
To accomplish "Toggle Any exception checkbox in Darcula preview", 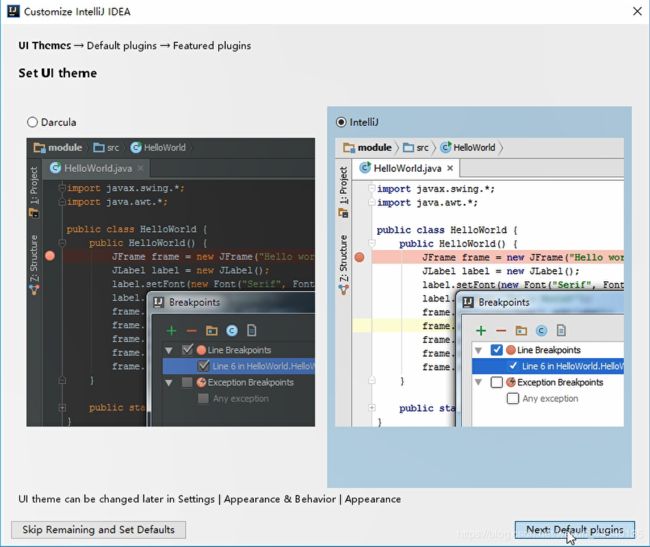I will point(203,399).
